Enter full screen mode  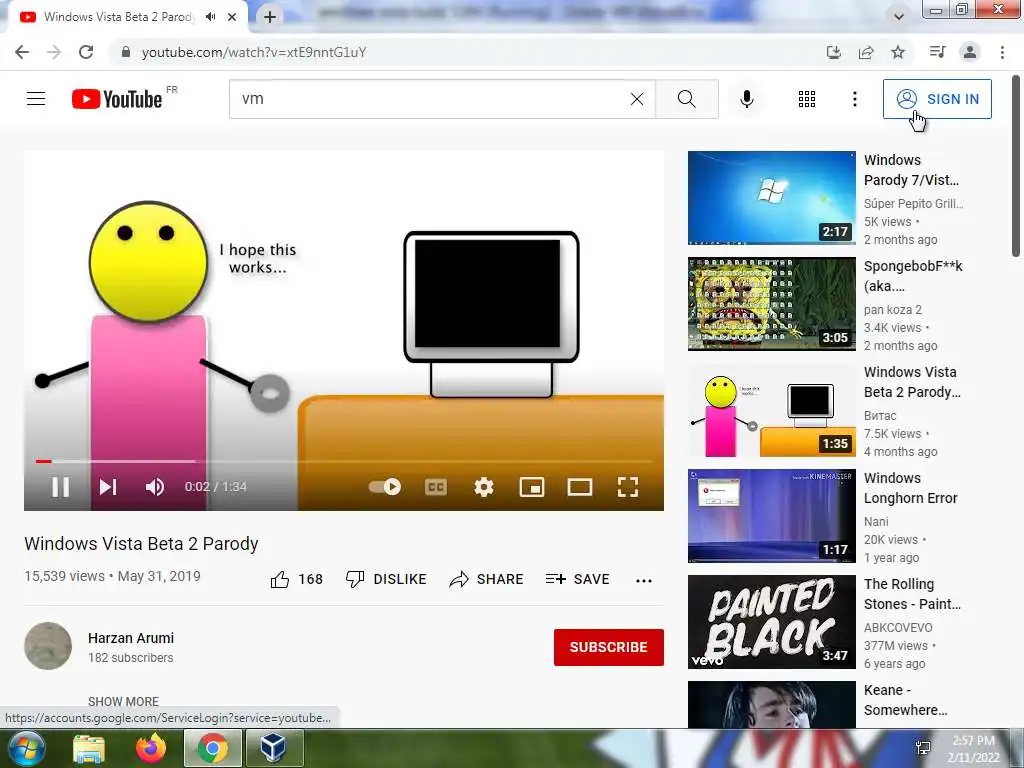point(628,487)
